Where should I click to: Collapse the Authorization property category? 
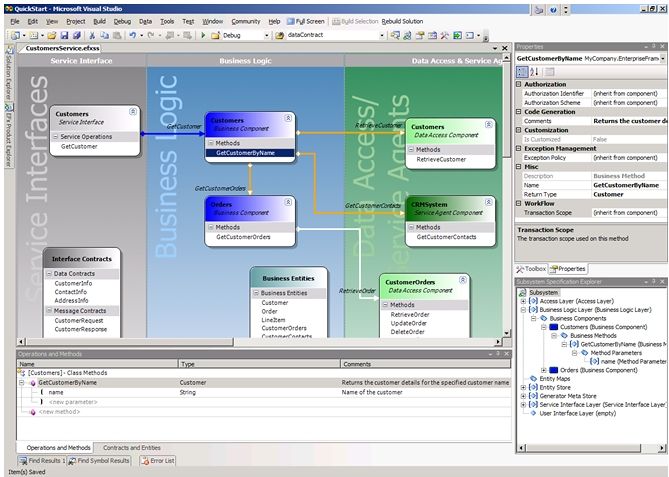click(x=519, y=84)
